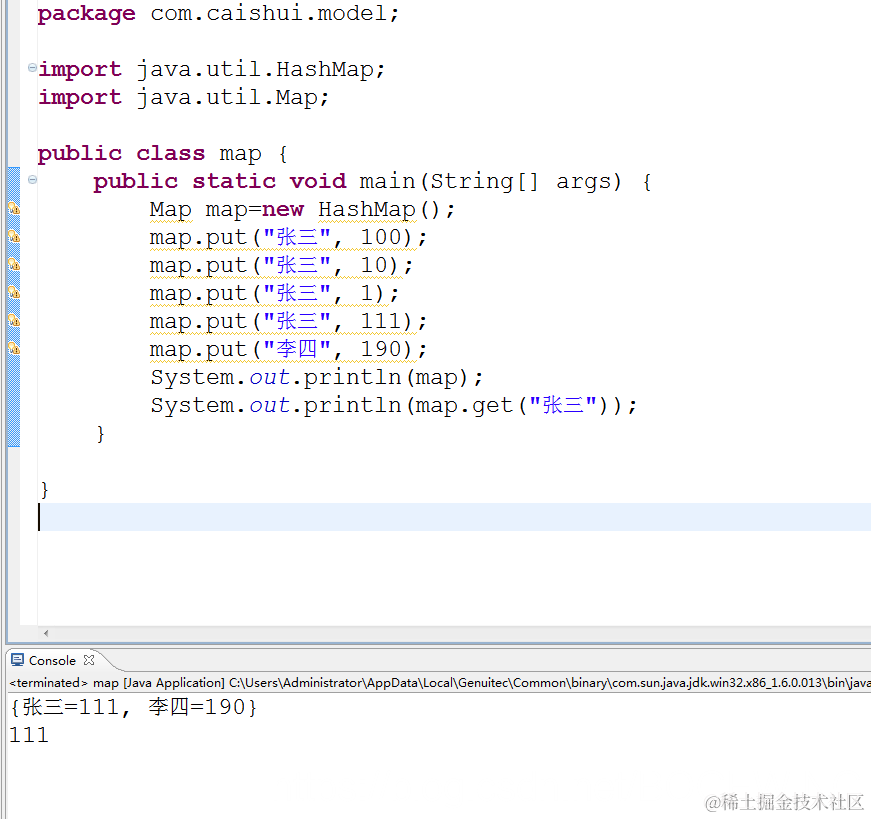Collapse the import statements fold marker
The width and height of the screenshot is (871, 819).
click(x=32, y=68)
